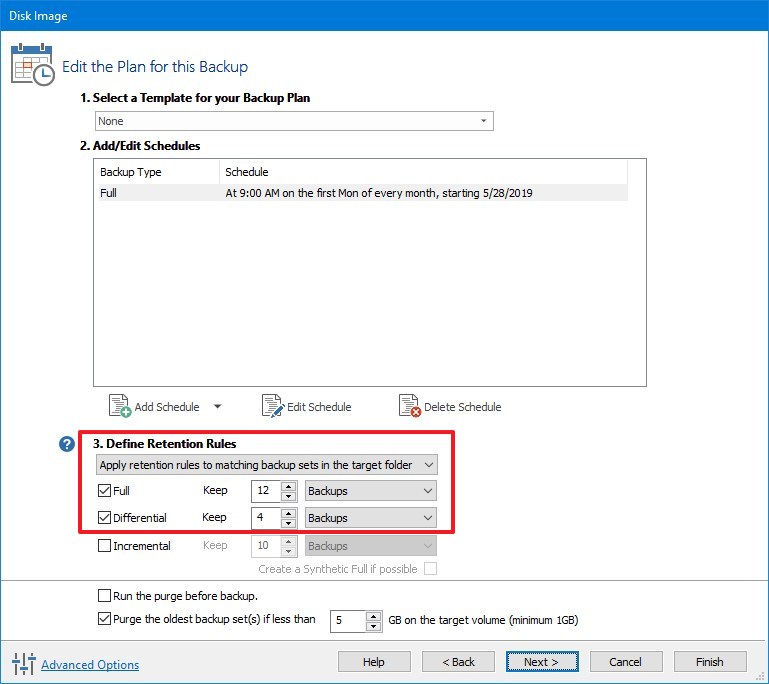Click the Add Schedule document icon

[x=120, y=406]
